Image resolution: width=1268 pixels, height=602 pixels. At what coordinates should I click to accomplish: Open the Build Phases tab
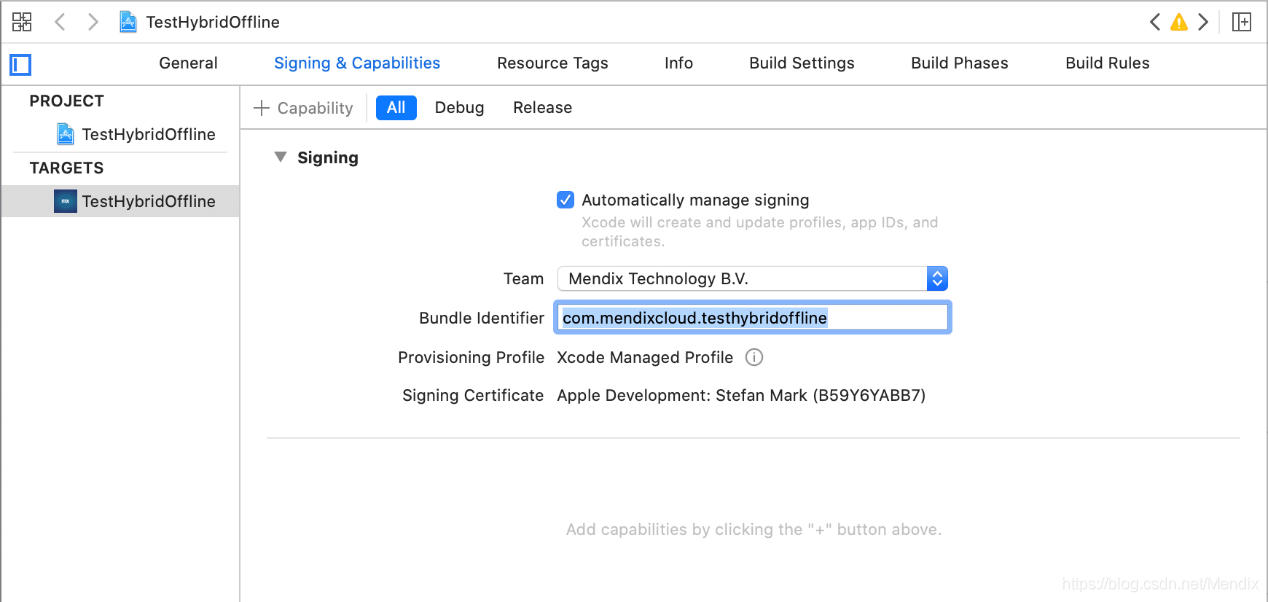[960, 63]
